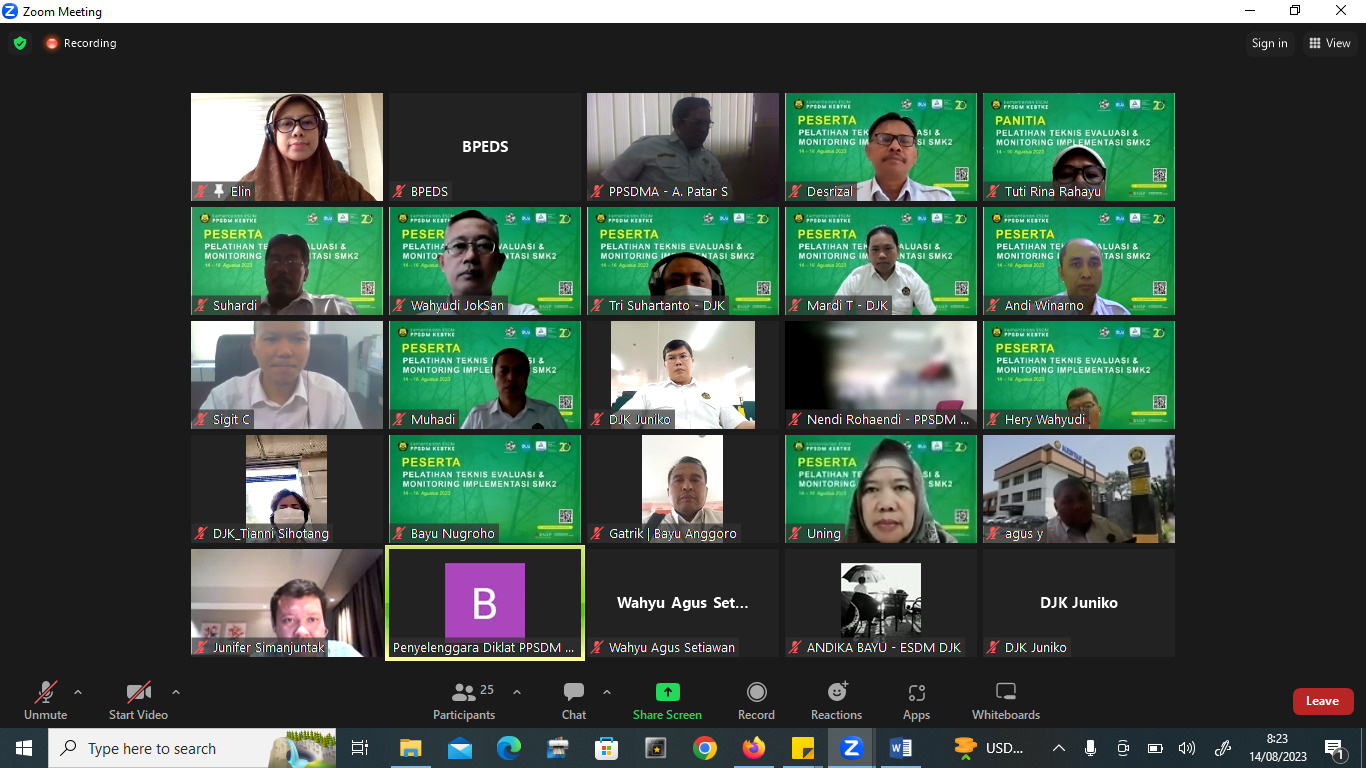Click the name label Suhardi
The image size is (1366, 768).
pyautogui.click(x=235, y=306)
